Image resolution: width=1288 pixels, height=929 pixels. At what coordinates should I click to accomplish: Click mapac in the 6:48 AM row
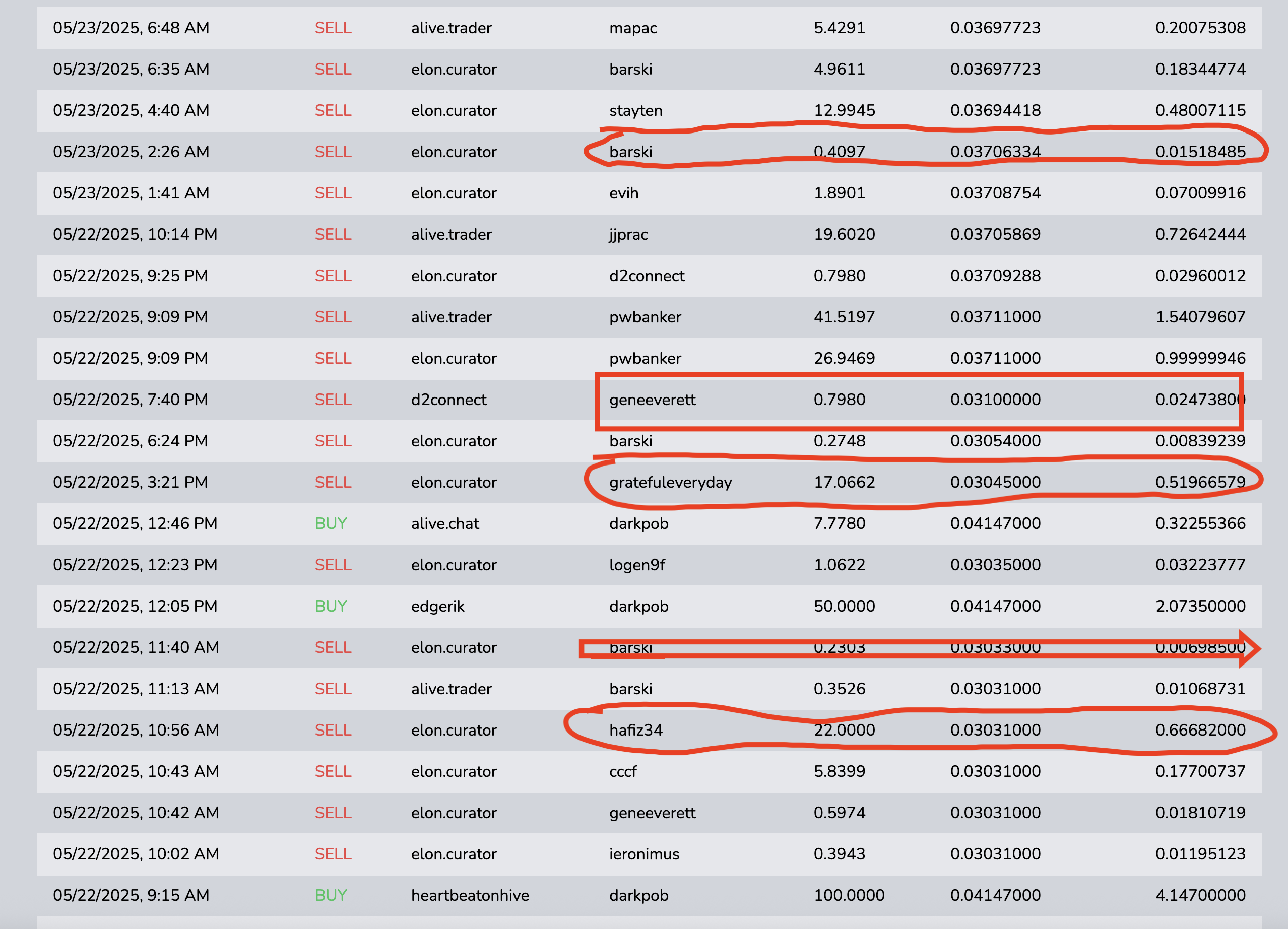(632, 28)
